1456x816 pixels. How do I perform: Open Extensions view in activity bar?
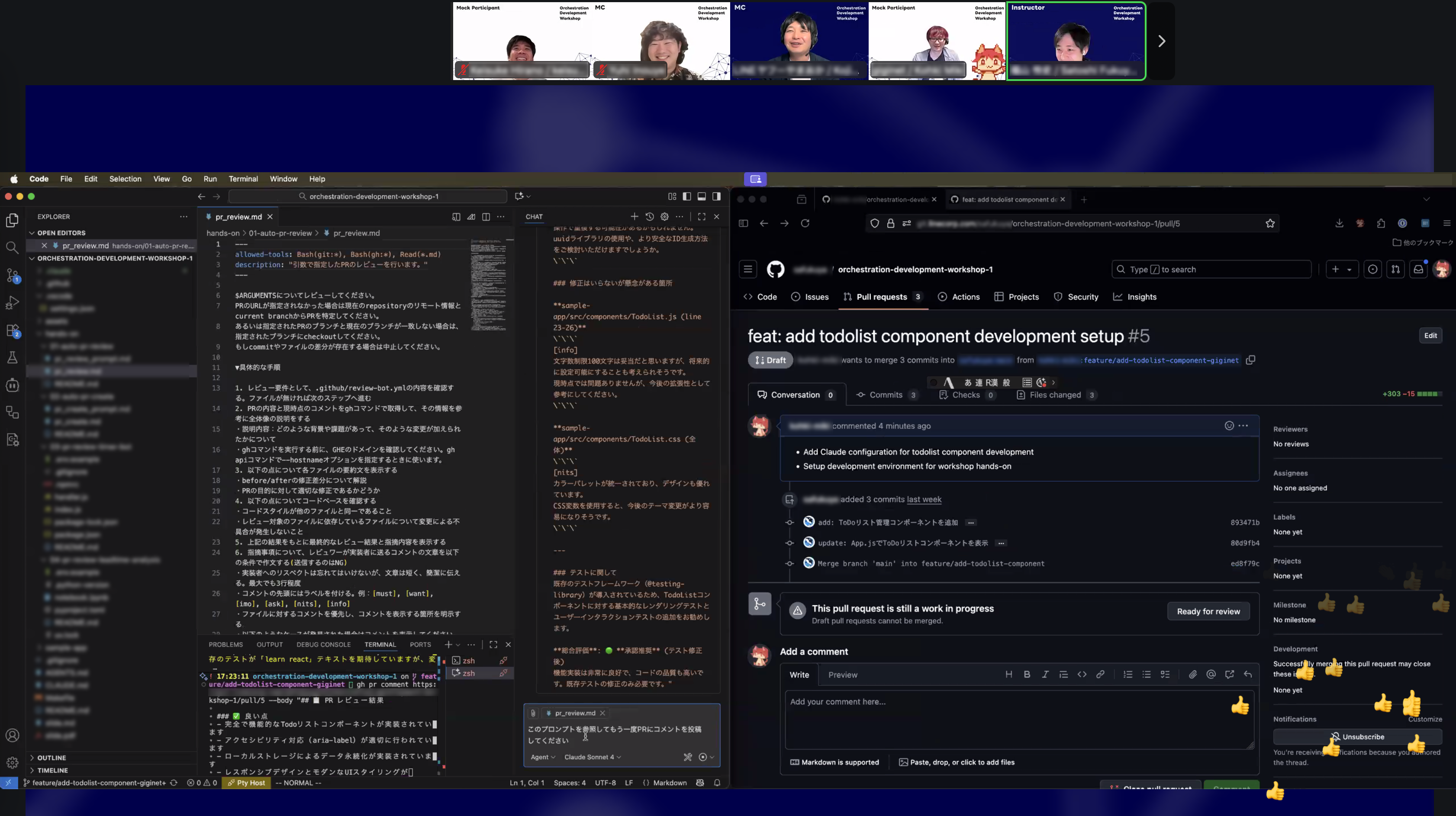click(x=13, y=331)
